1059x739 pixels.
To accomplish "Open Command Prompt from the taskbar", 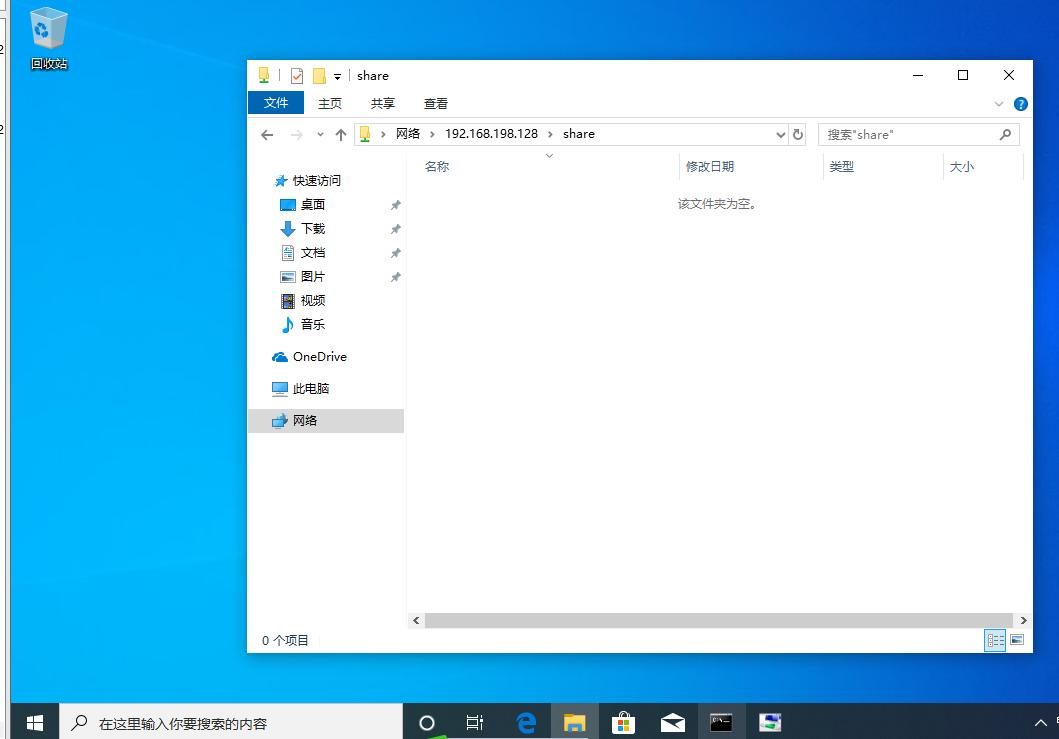I will point(721,721).
